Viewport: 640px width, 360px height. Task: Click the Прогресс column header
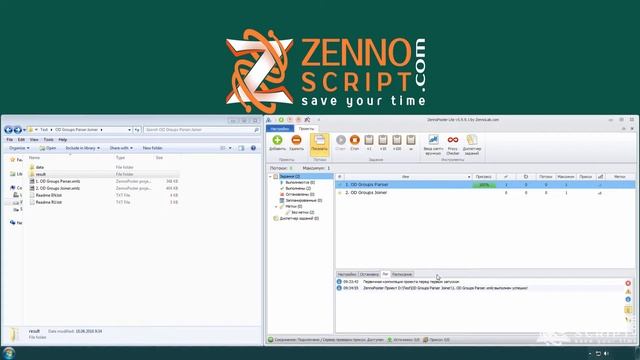(x=484, y=177)
